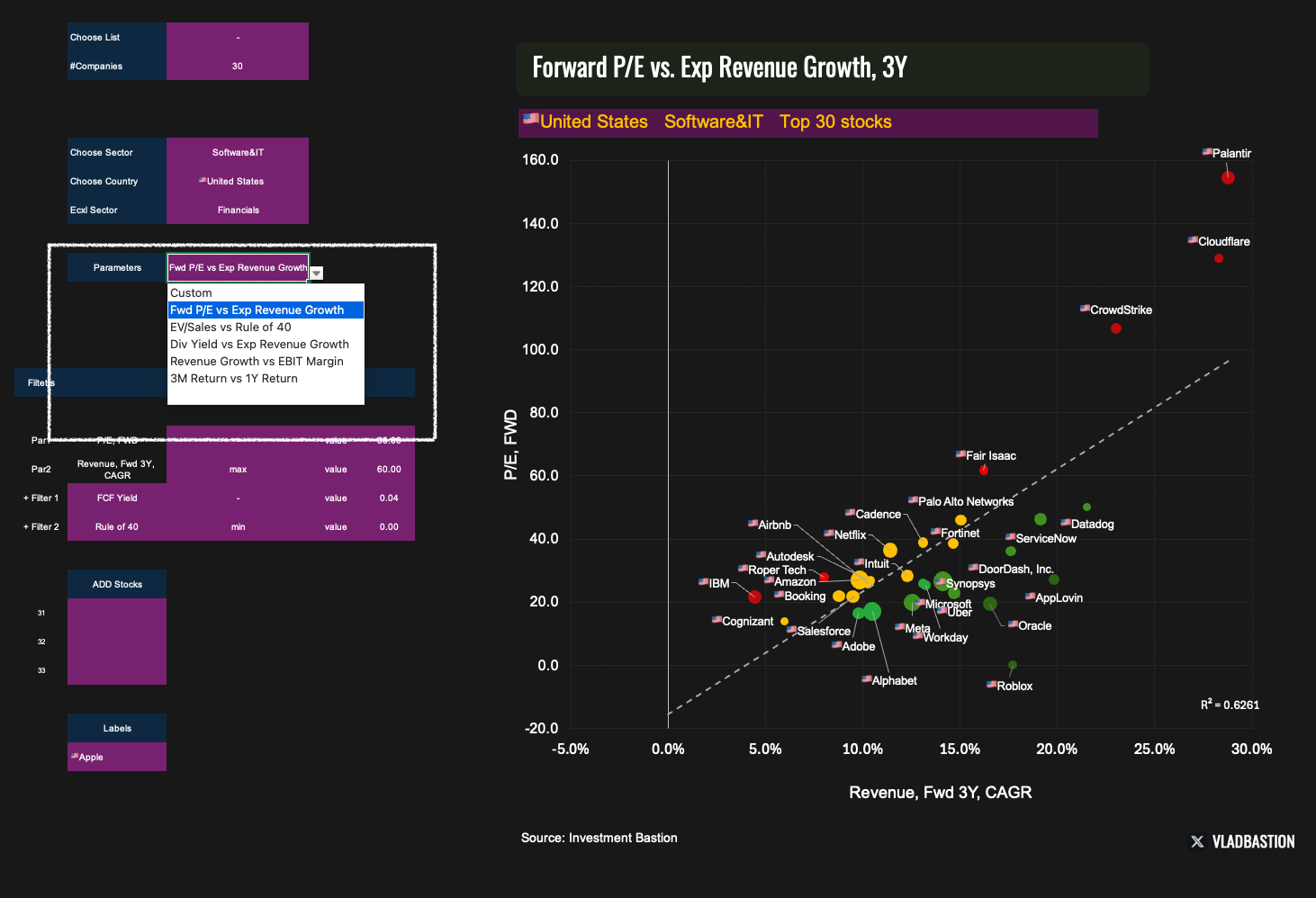Click the P/E, FWD axis title
Screen dimensions: 1316x898
[x=510, y=445]
